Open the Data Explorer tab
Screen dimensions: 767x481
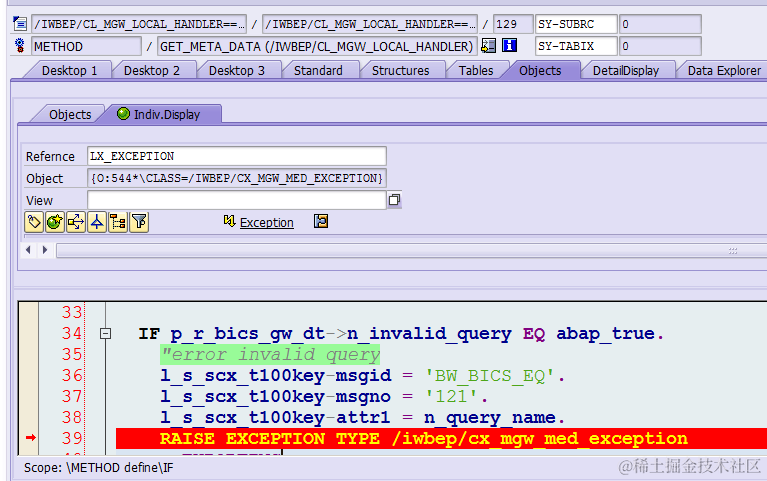[724, 70]
